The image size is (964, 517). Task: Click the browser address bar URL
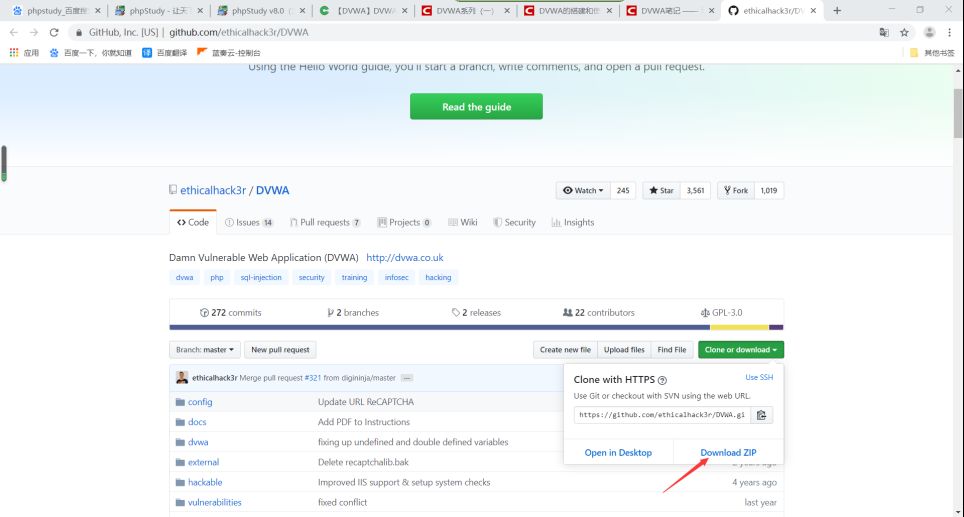click(239, 33)
